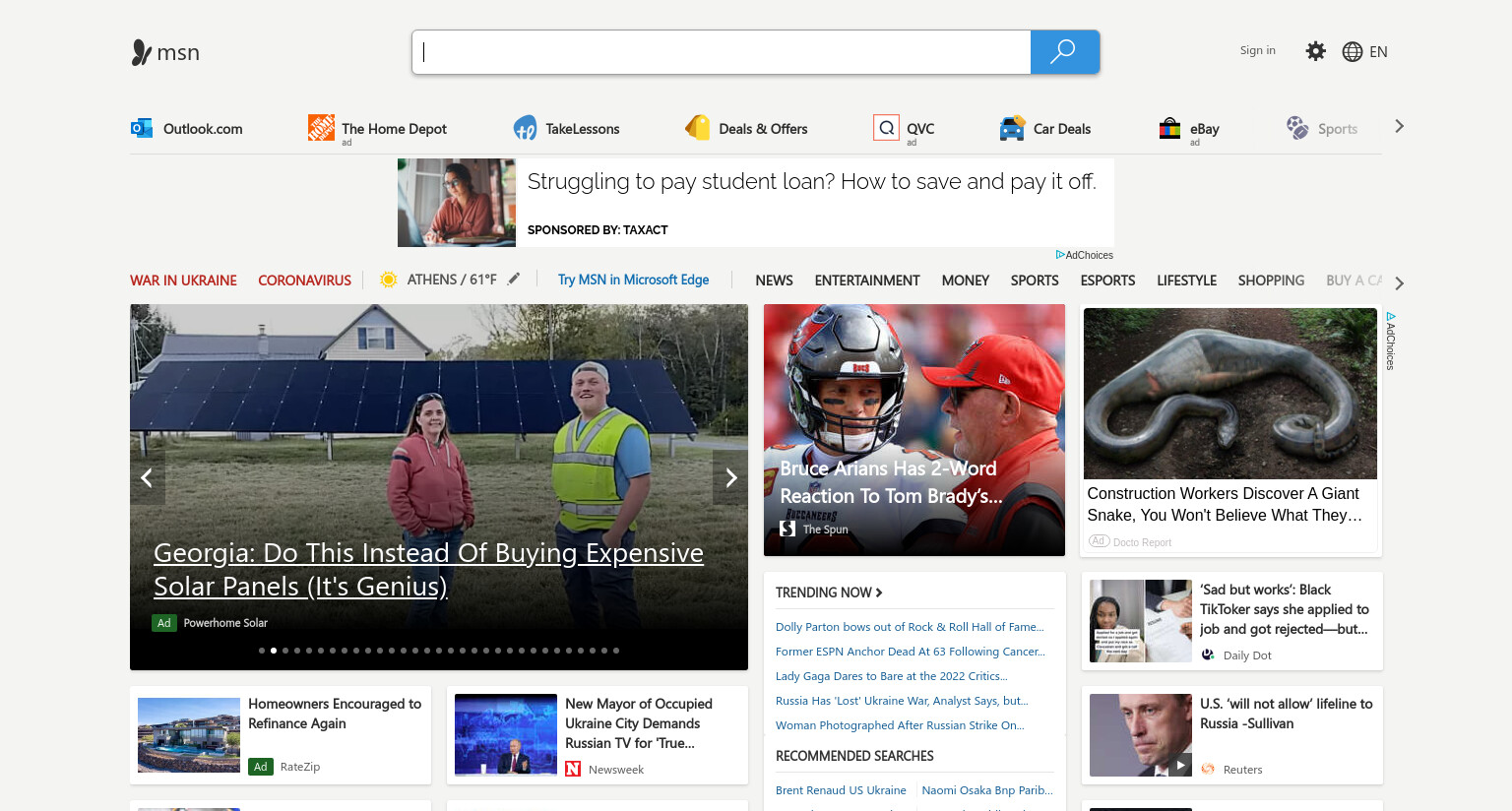Open the Outlook.com icon shortcut
Image resolution: width=1512 pixels, height=811 pixels.
[x=142, y=128]
